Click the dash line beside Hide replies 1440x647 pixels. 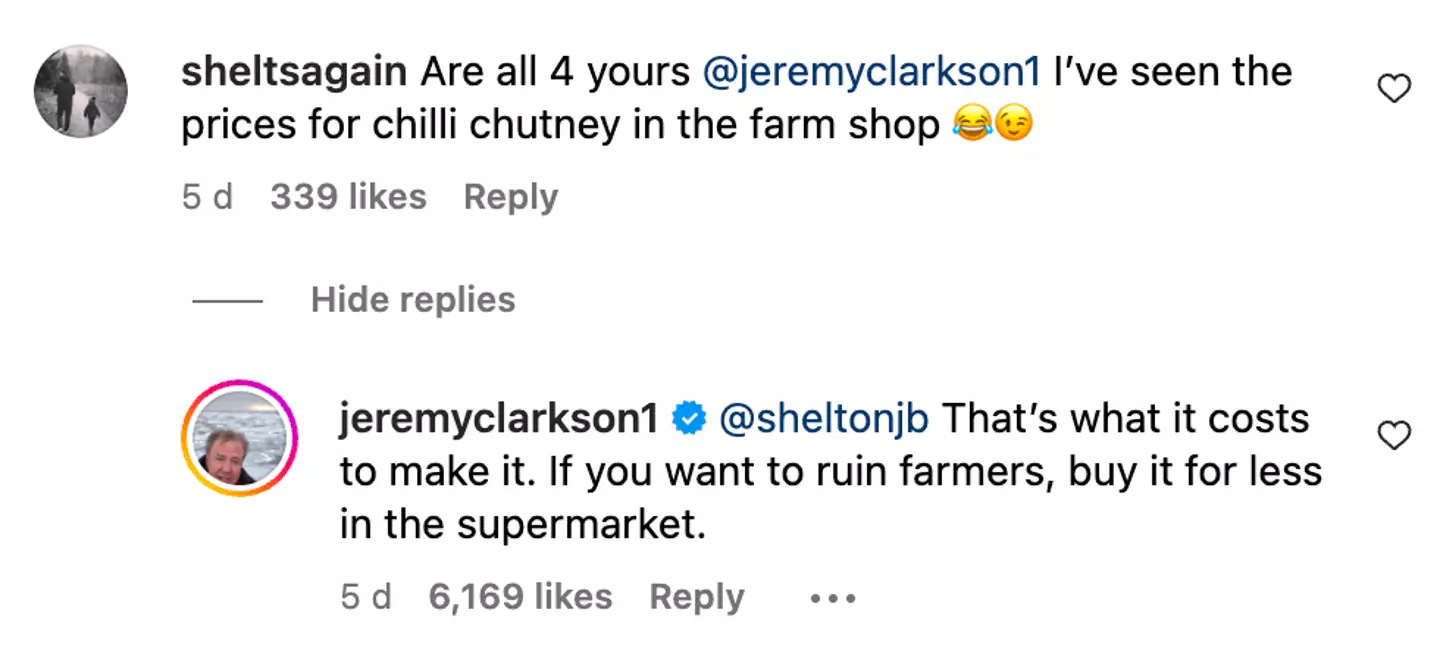pyautogui.click(x=227, y=301)
